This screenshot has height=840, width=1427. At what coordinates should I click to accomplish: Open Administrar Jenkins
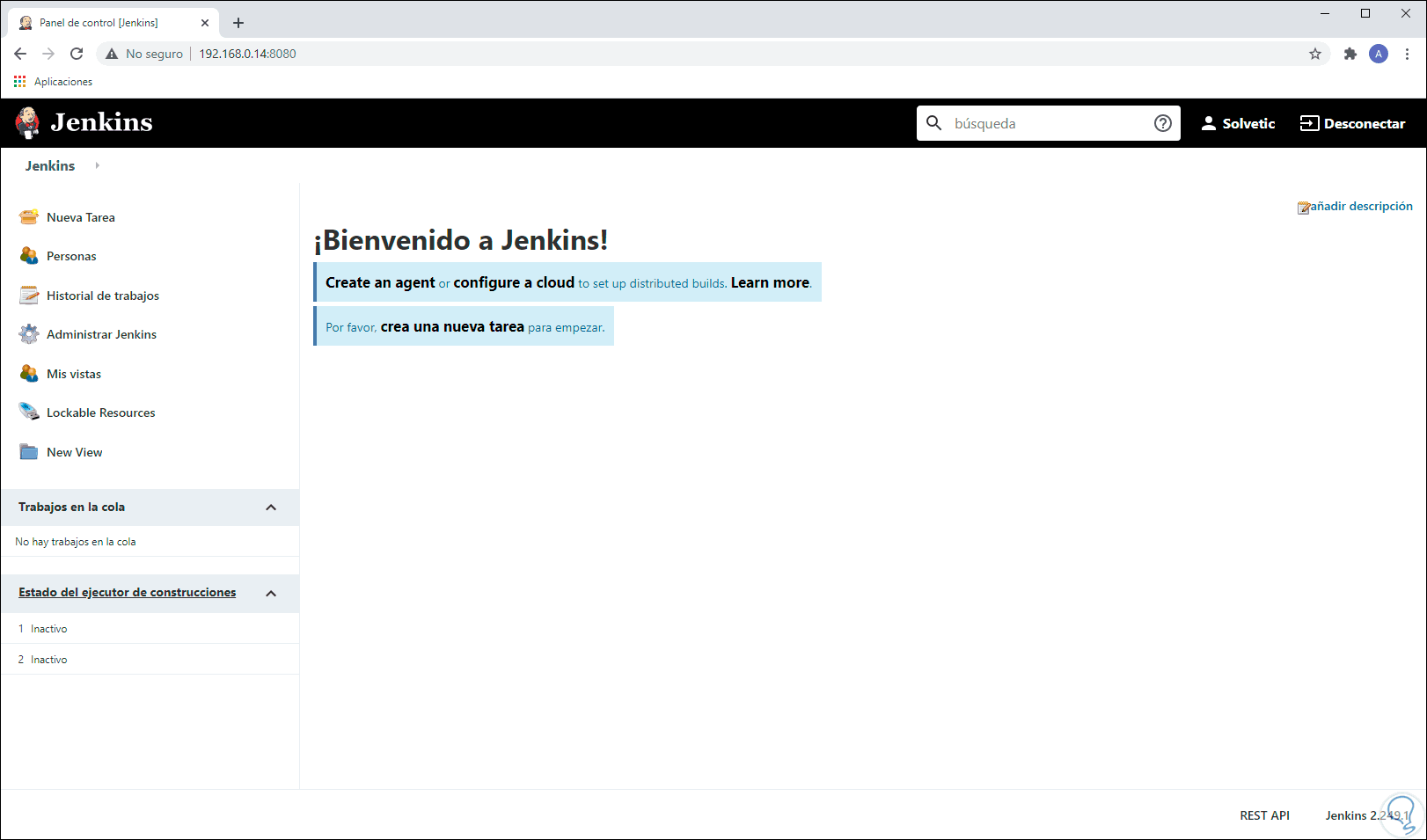coord(101,334)
